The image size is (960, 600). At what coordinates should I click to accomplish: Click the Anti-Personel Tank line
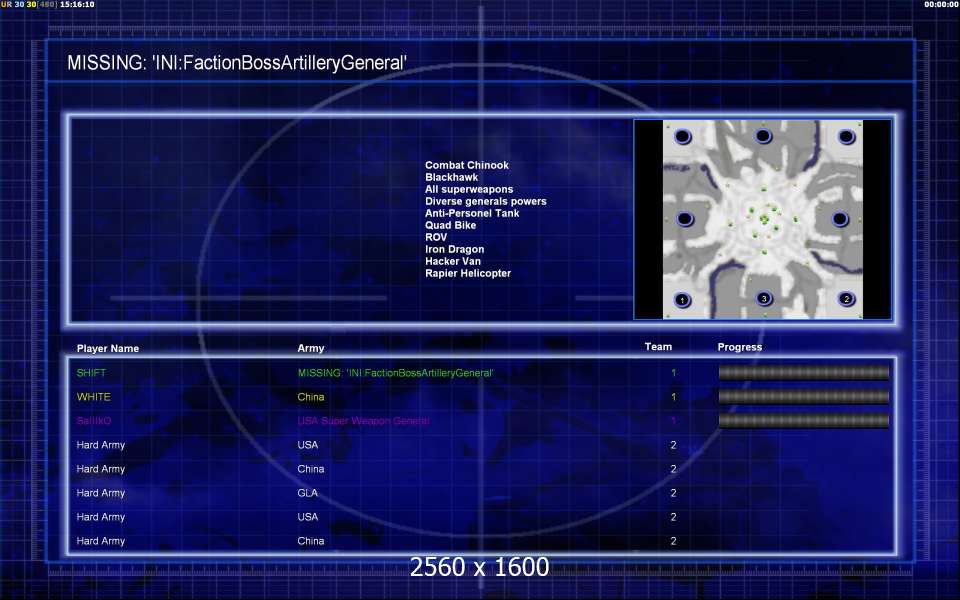472,213
